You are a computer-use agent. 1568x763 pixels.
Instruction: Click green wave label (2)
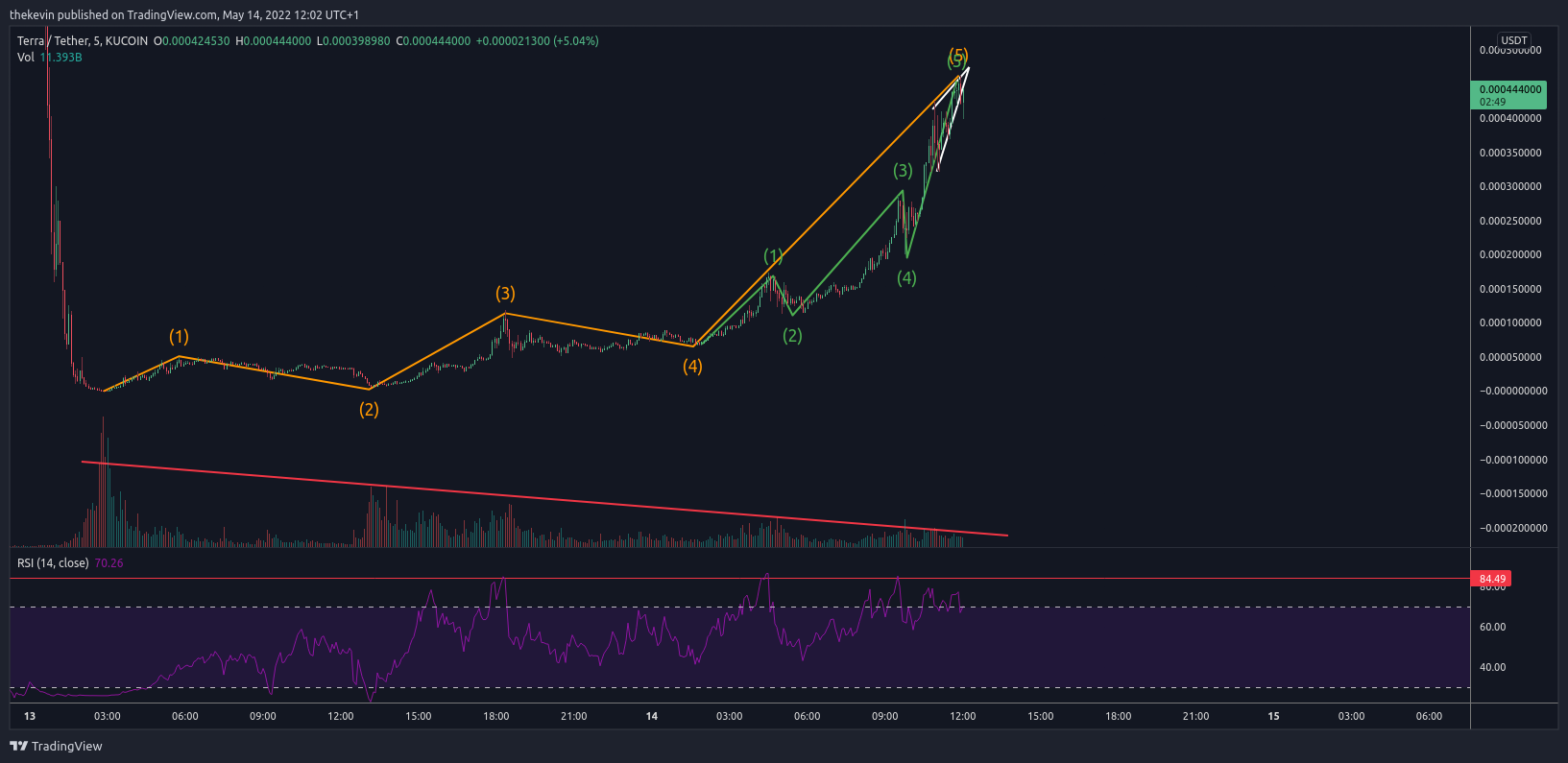pos(792,336)
